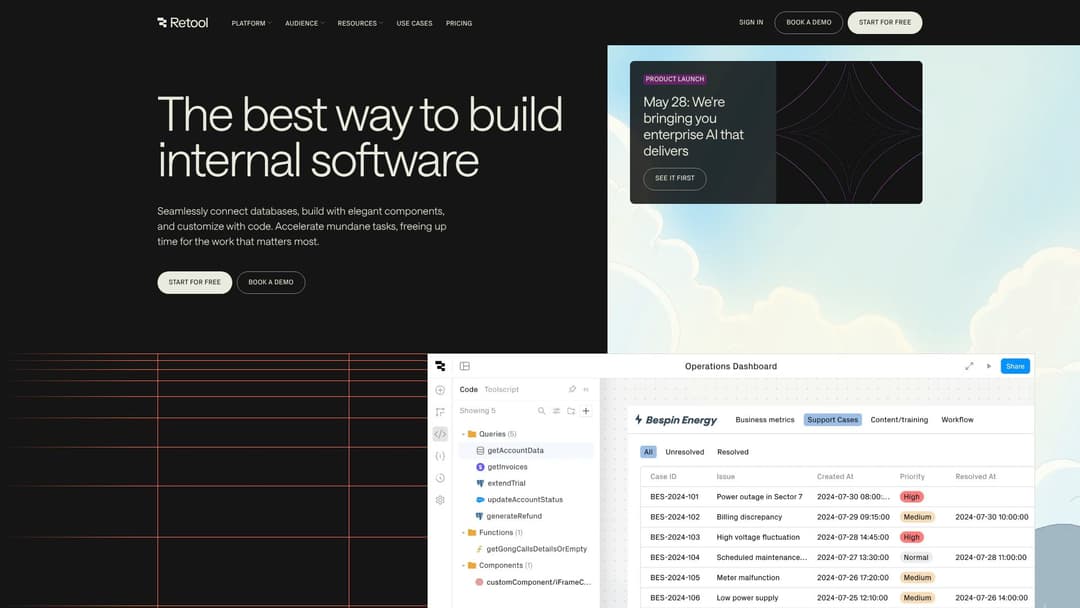Open the Audience dropdown menu
The height and width of the screenshot is (608, 1080).
pos(304,23)
